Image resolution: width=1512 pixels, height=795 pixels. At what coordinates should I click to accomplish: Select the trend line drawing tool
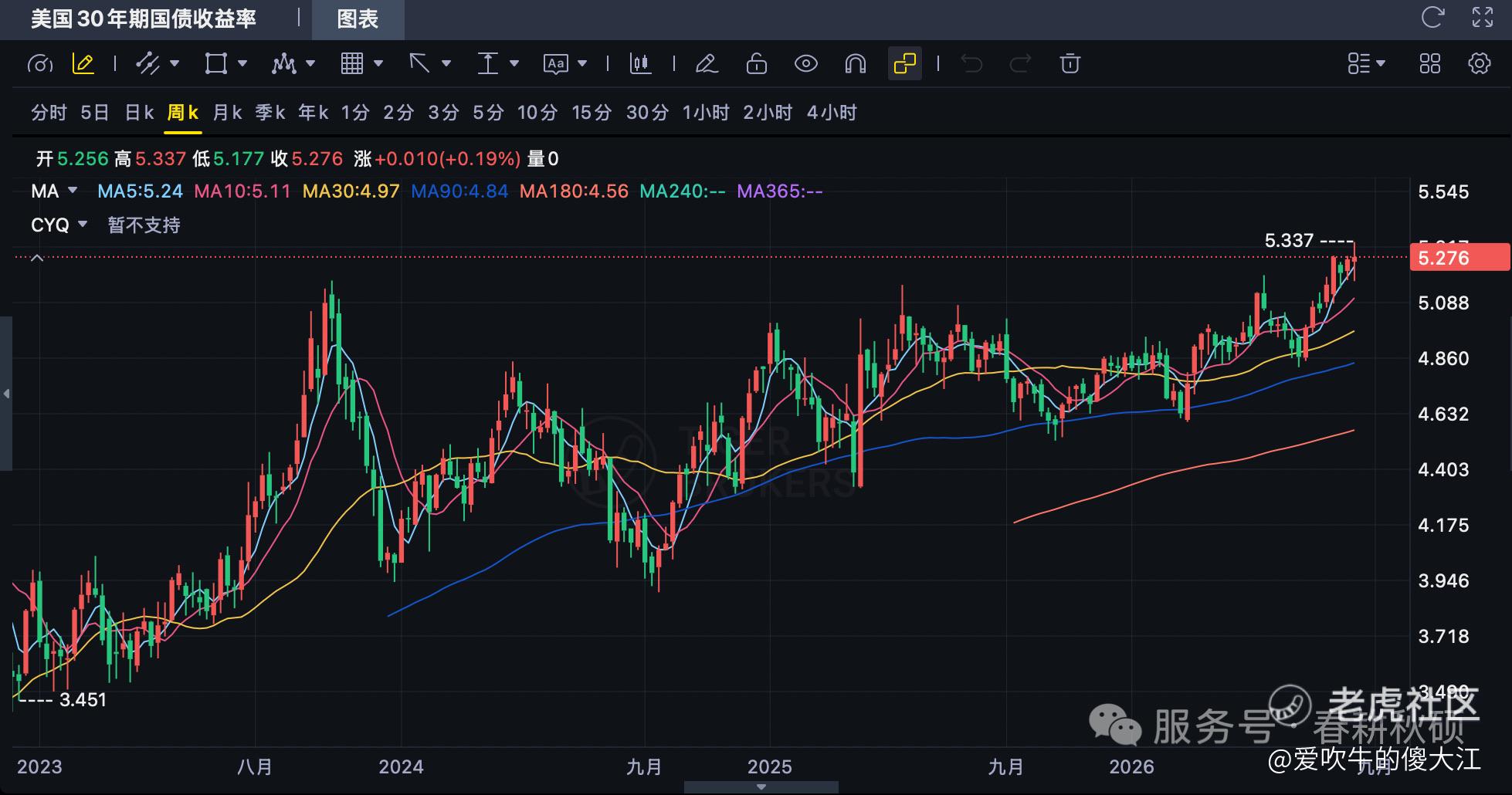coord(147,64)
